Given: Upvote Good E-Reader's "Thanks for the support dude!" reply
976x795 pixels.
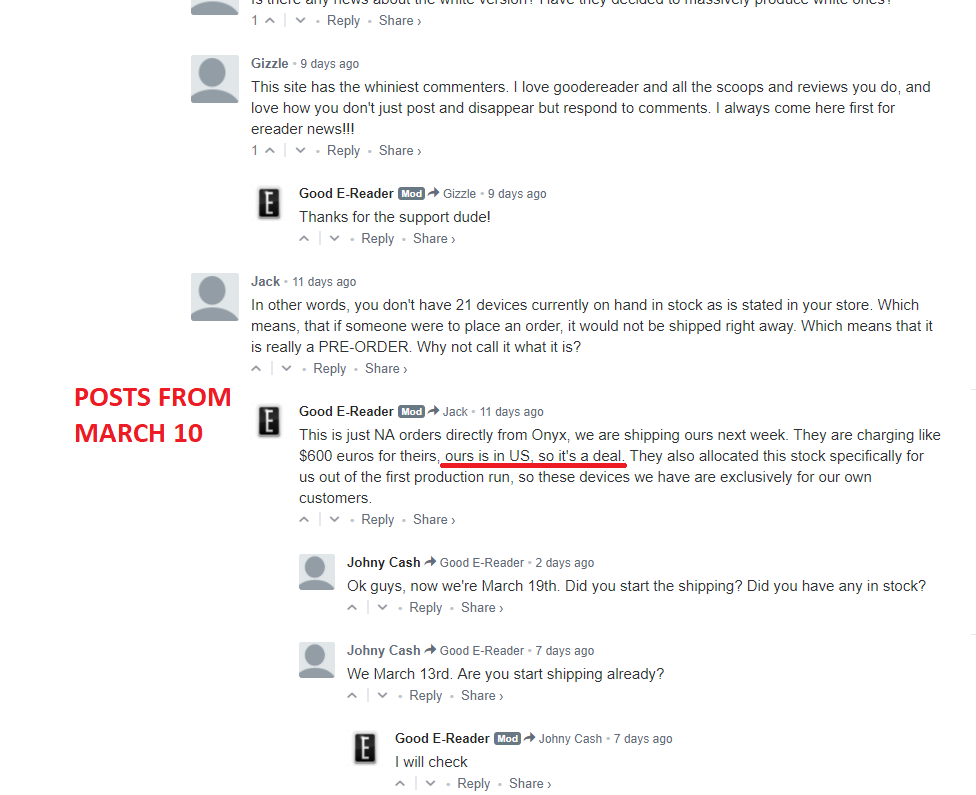Looking at the screenshot, I should click(304, 238).
